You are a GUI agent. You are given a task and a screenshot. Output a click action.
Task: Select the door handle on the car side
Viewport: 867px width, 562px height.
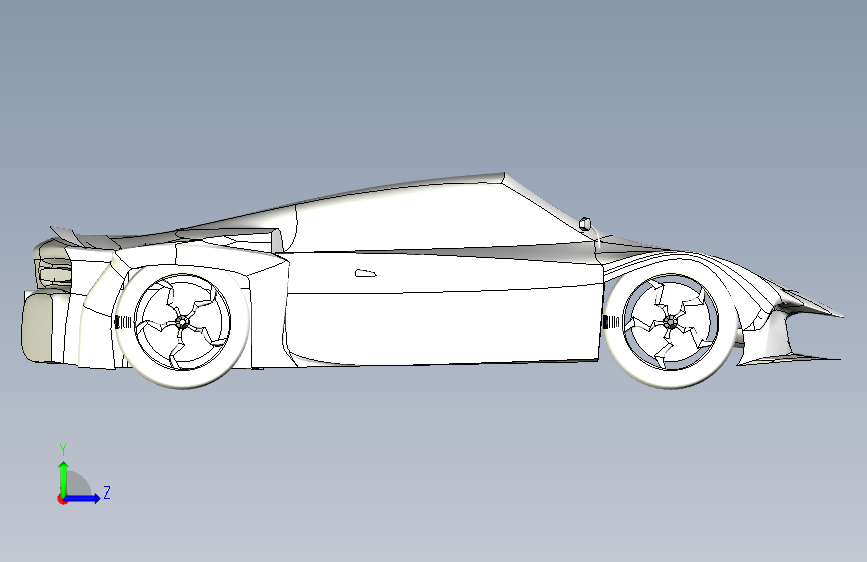pyautogui.click(x=365, y=273)
